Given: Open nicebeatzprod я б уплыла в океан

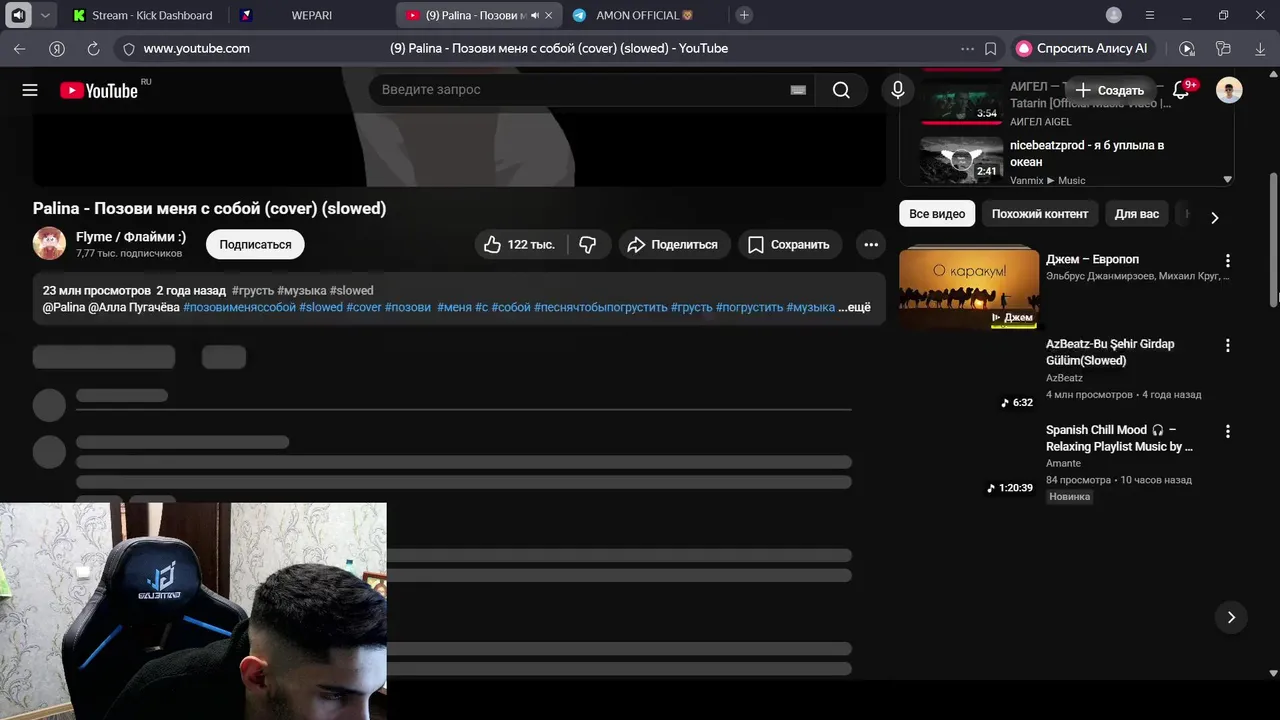Looking at the screenshot, I should click(1087, 153).
